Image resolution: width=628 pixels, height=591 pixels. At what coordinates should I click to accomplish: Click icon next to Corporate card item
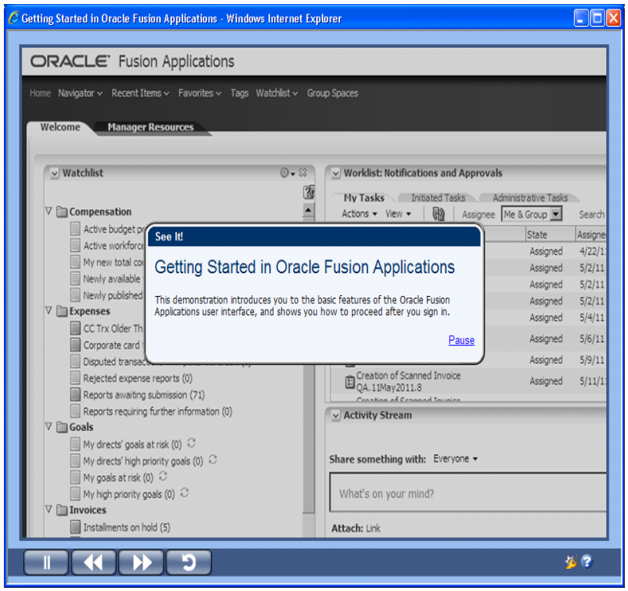tap(75, 345)
